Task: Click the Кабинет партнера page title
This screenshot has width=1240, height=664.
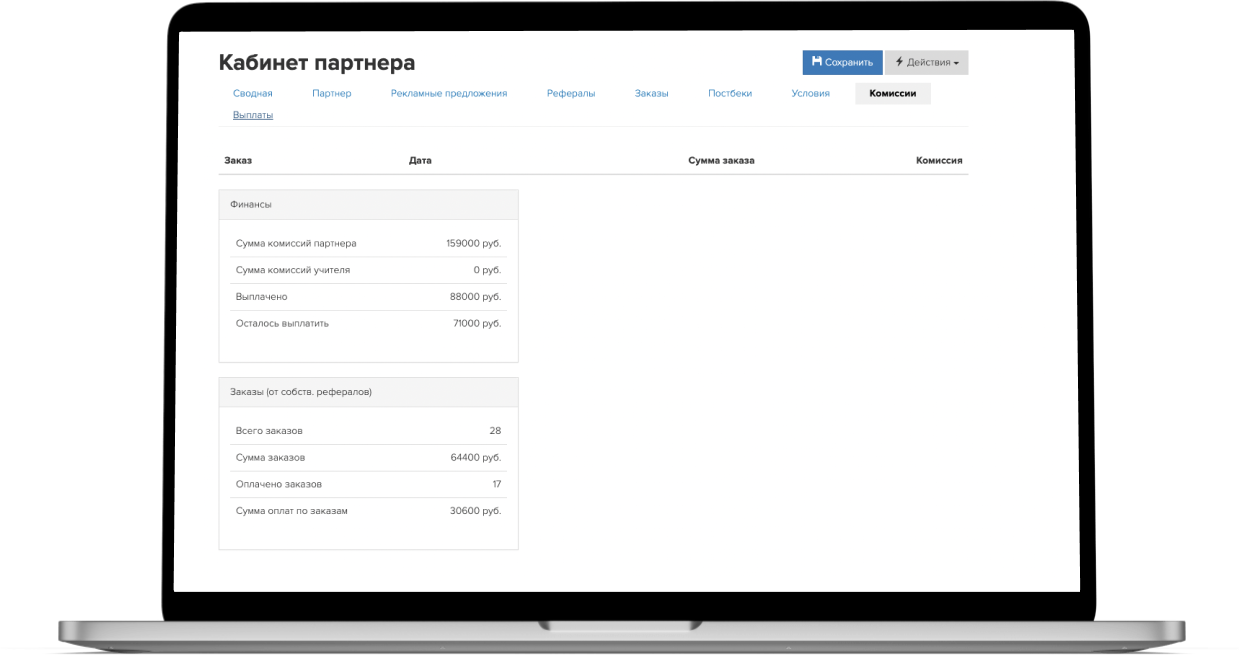Action: pyautogui.click(x=317, y=63)
